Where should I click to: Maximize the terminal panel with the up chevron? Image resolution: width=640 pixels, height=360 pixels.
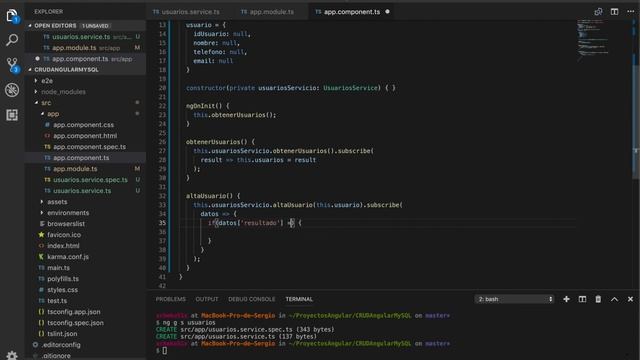coord(614,299)
